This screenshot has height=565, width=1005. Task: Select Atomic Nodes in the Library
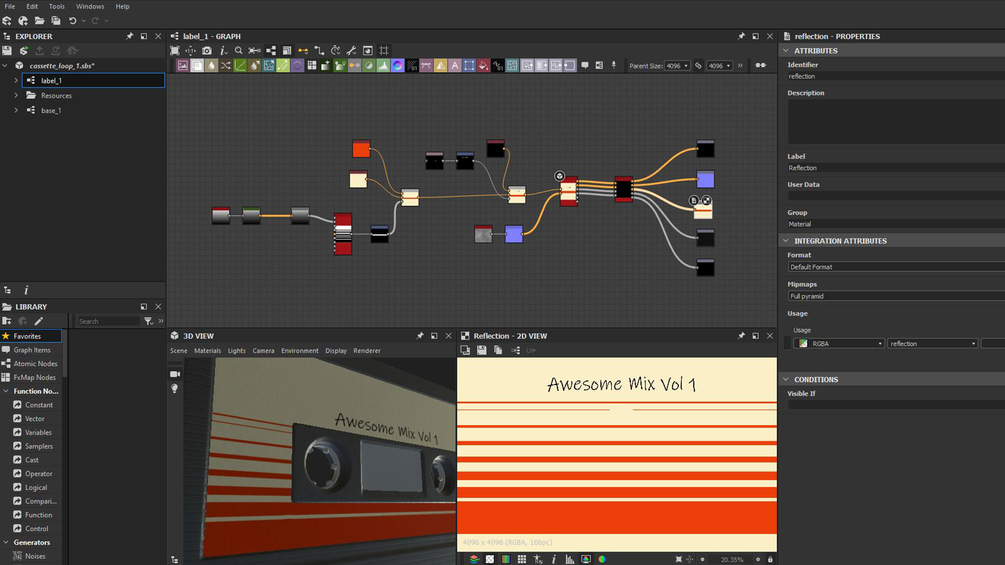[31, 364]
